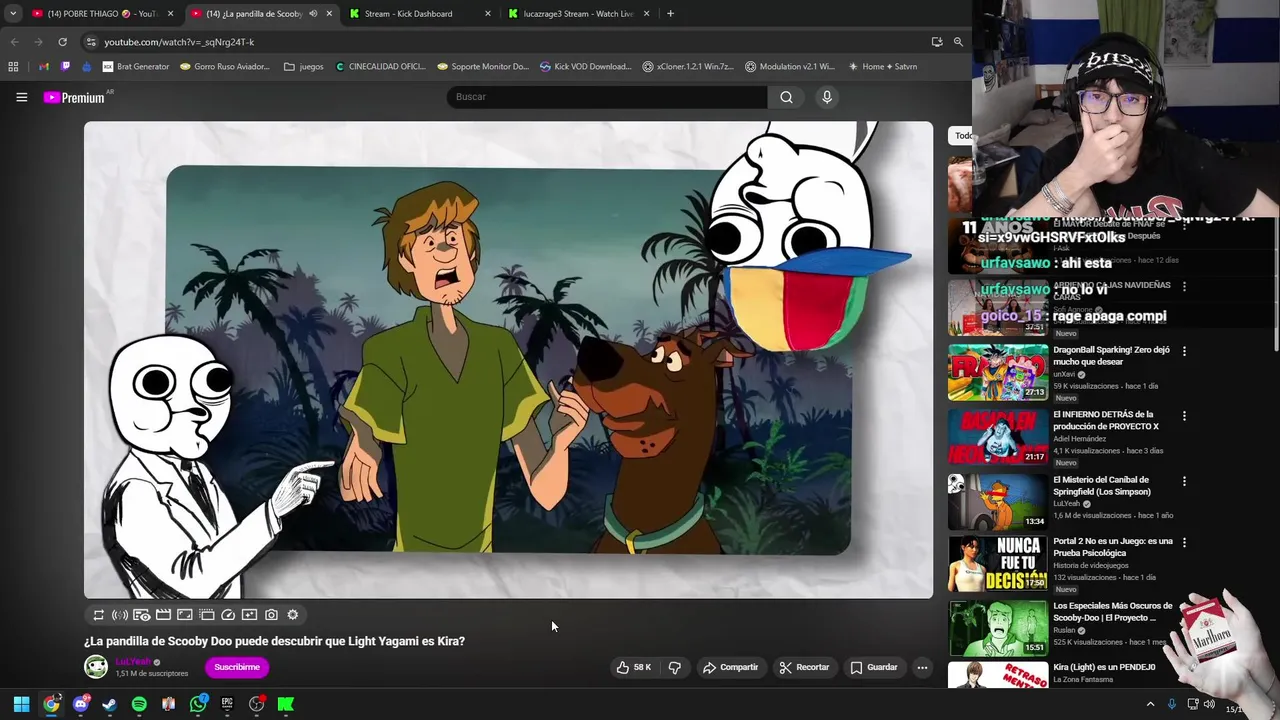Open Discord from the taskbar
Viewport: 1280px width, 720px height.
tap(81, 704)
